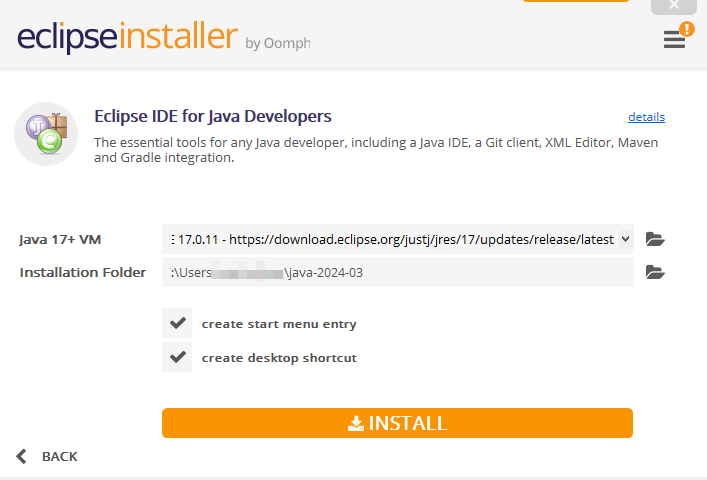Screen dimensions: 707x480
Task: Click the INSTALL button
Action: [397, 423]
